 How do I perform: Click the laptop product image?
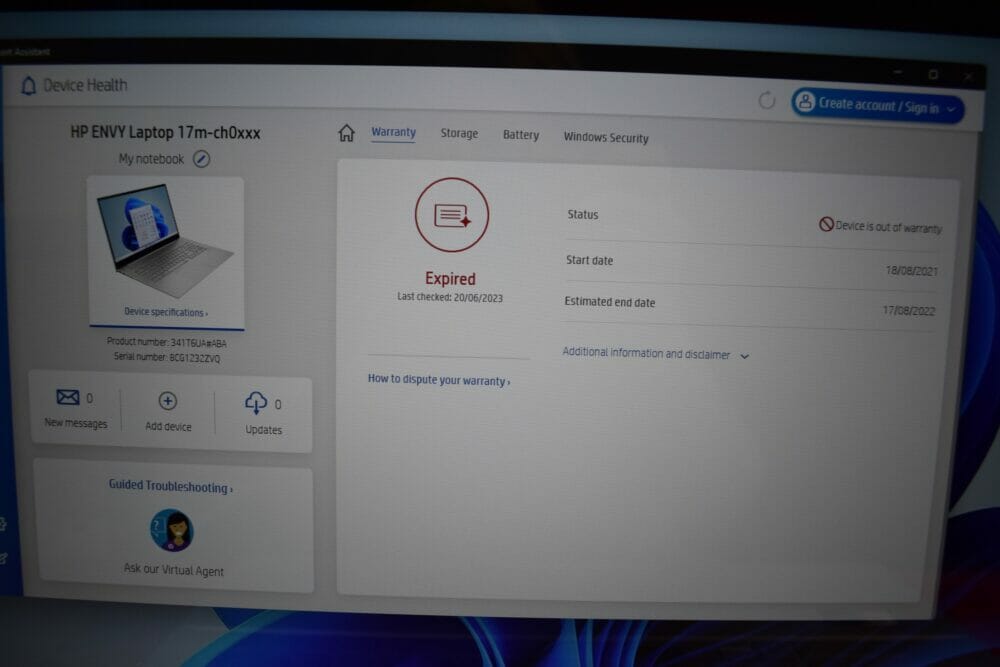point(165,240)
